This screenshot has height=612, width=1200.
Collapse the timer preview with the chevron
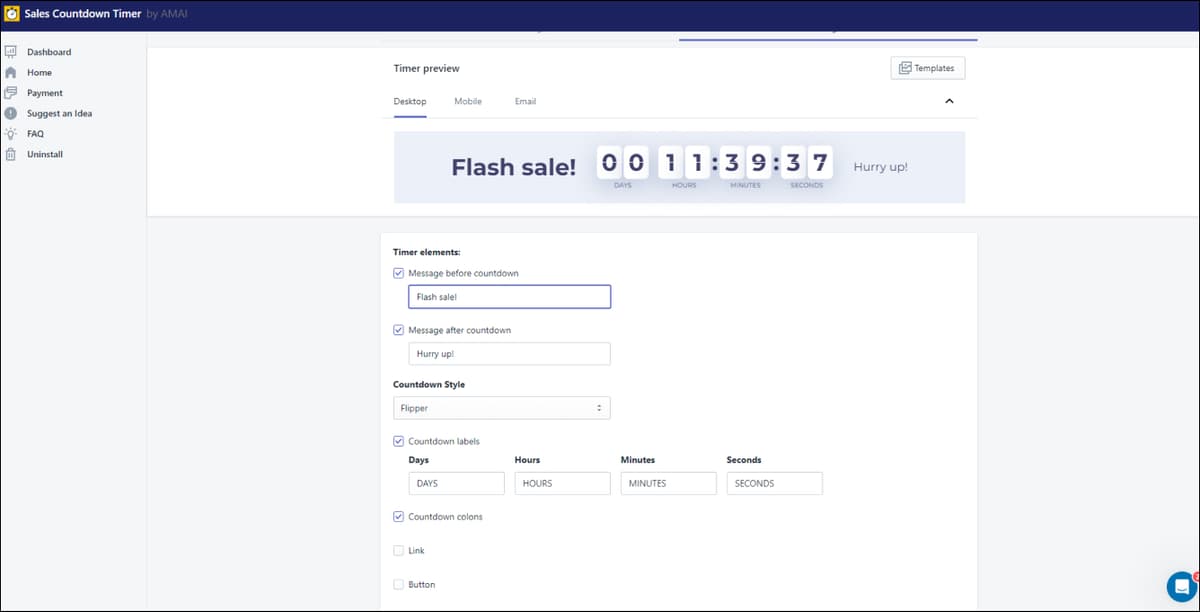click(x=949, y=101)
